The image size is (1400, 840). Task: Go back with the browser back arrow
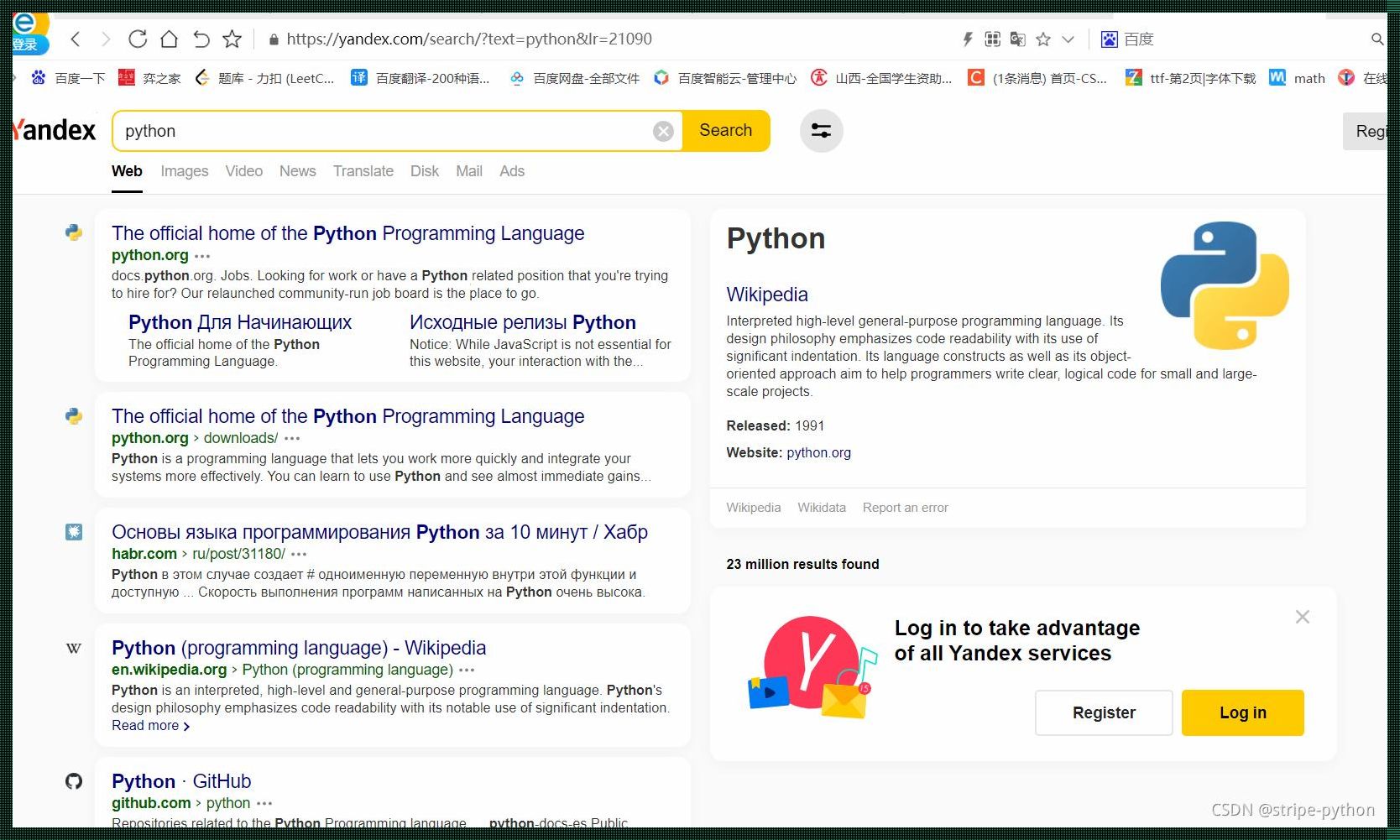[76, 39]
